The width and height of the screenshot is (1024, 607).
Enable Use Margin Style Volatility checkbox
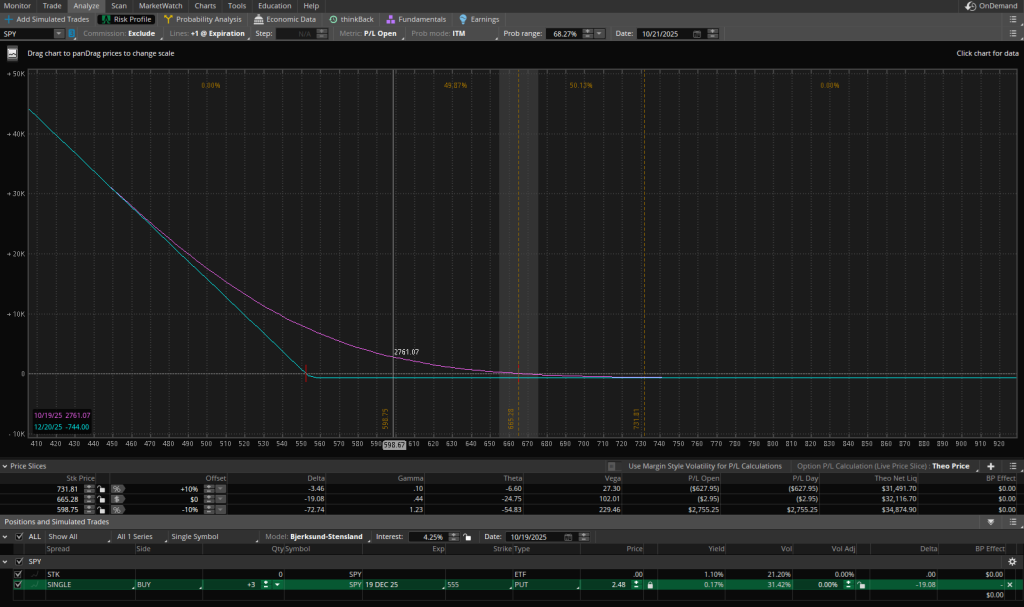(x=618, y=466)
